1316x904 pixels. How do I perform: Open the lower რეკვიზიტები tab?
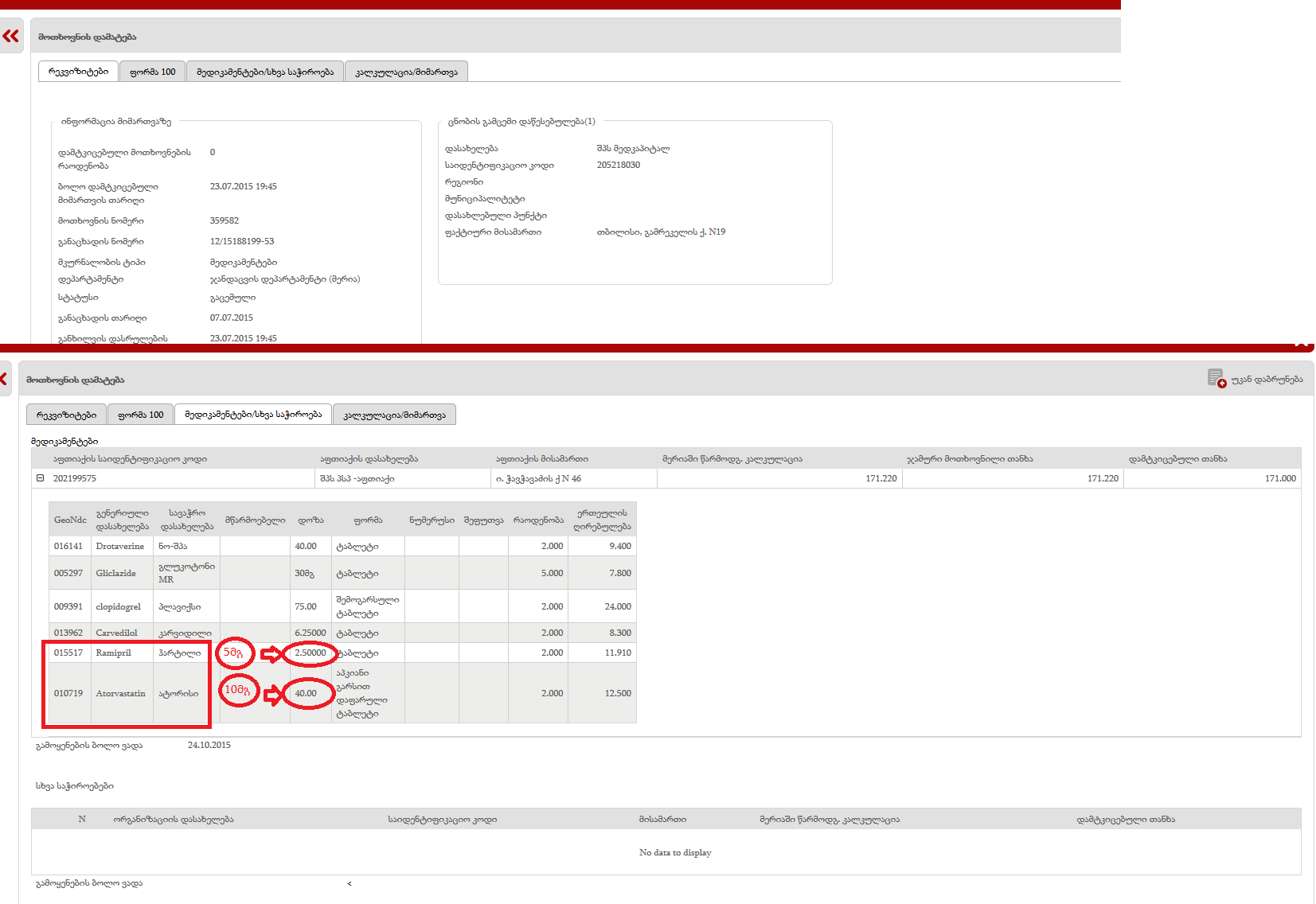click(x=66, y=415)
